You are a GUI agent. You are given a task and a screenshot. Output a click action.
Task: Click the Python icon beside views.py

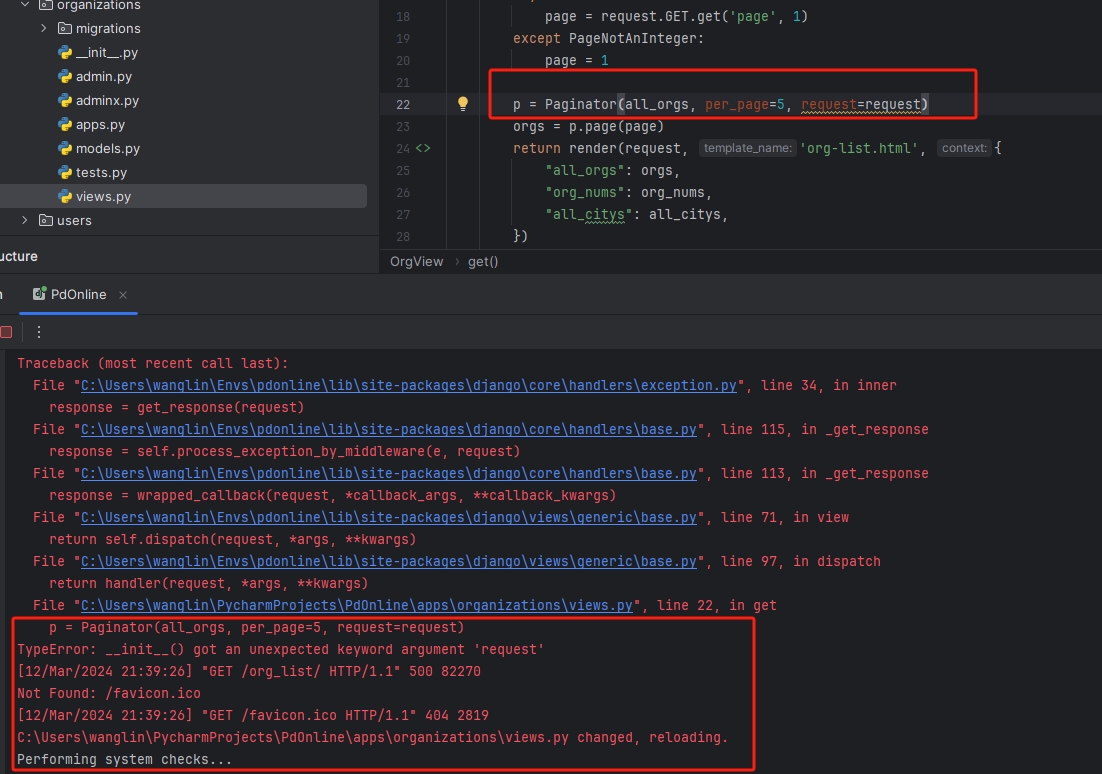65,196
